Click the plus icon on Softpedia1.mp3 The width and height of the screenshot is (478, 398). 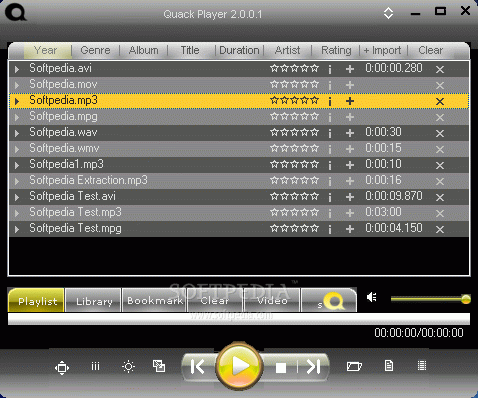click(350, 165)
